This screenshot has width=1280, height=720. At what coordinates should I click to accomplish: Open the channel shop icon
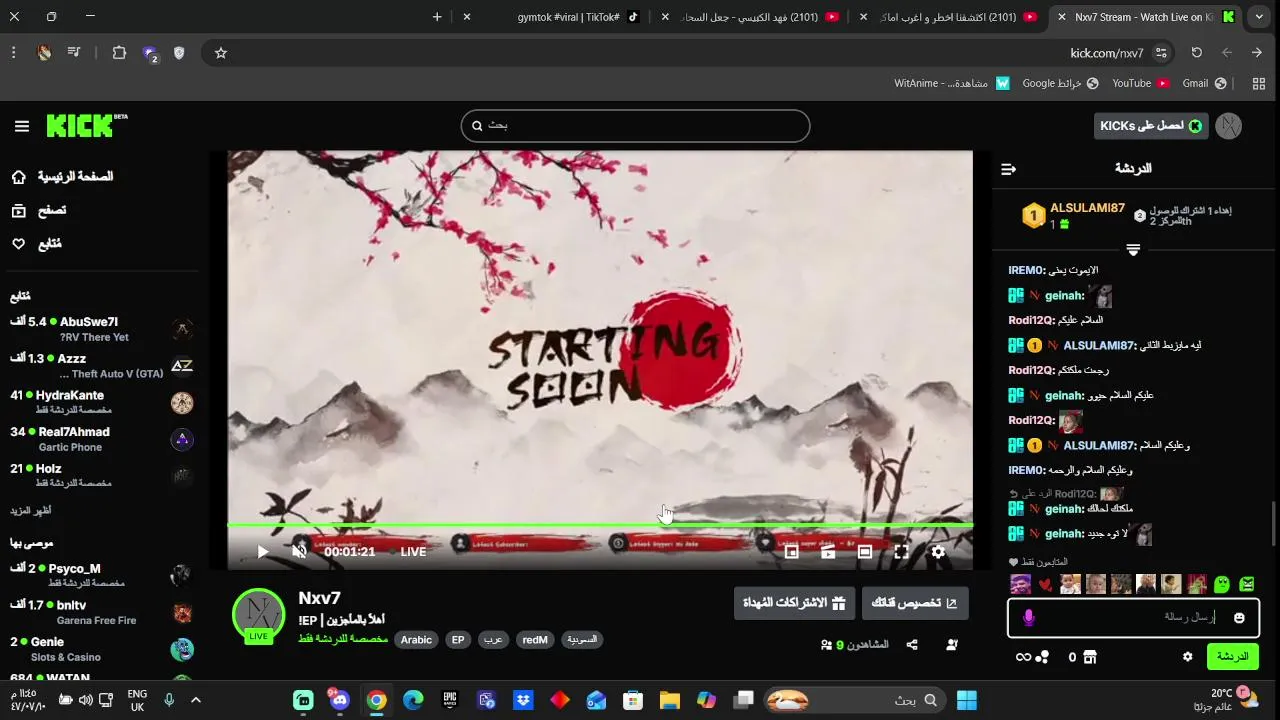click(x=1090, y=657)
